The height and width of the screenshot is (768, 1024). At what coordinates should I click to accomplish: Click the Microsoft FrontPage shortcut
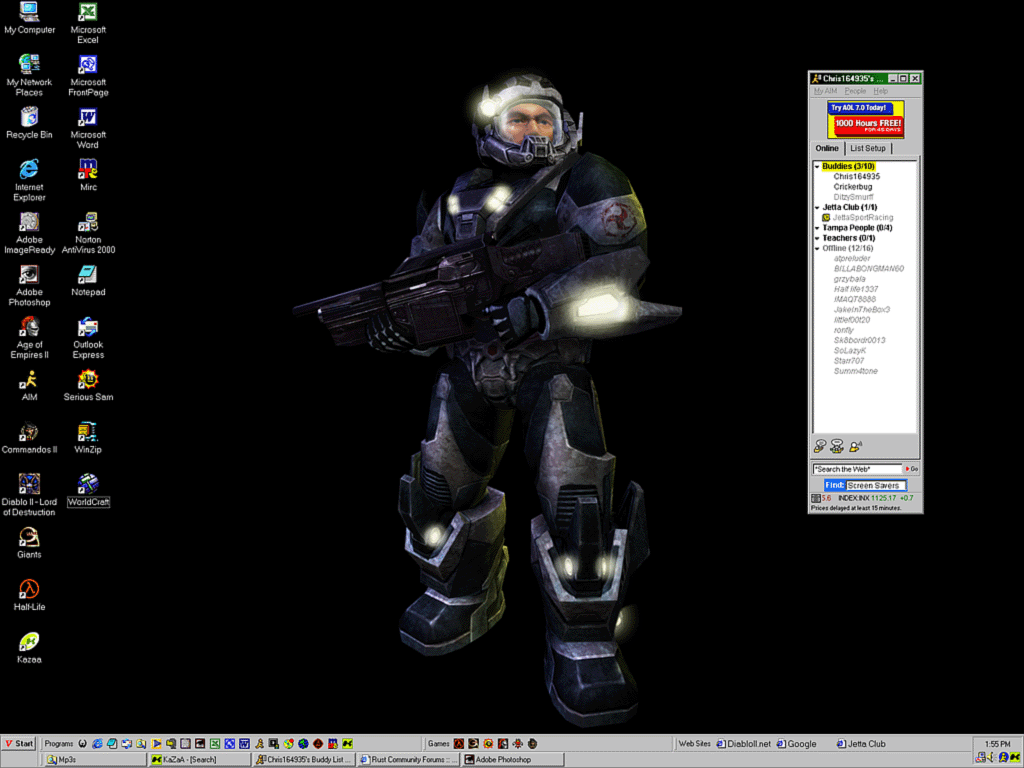click(x=88, y=75)
